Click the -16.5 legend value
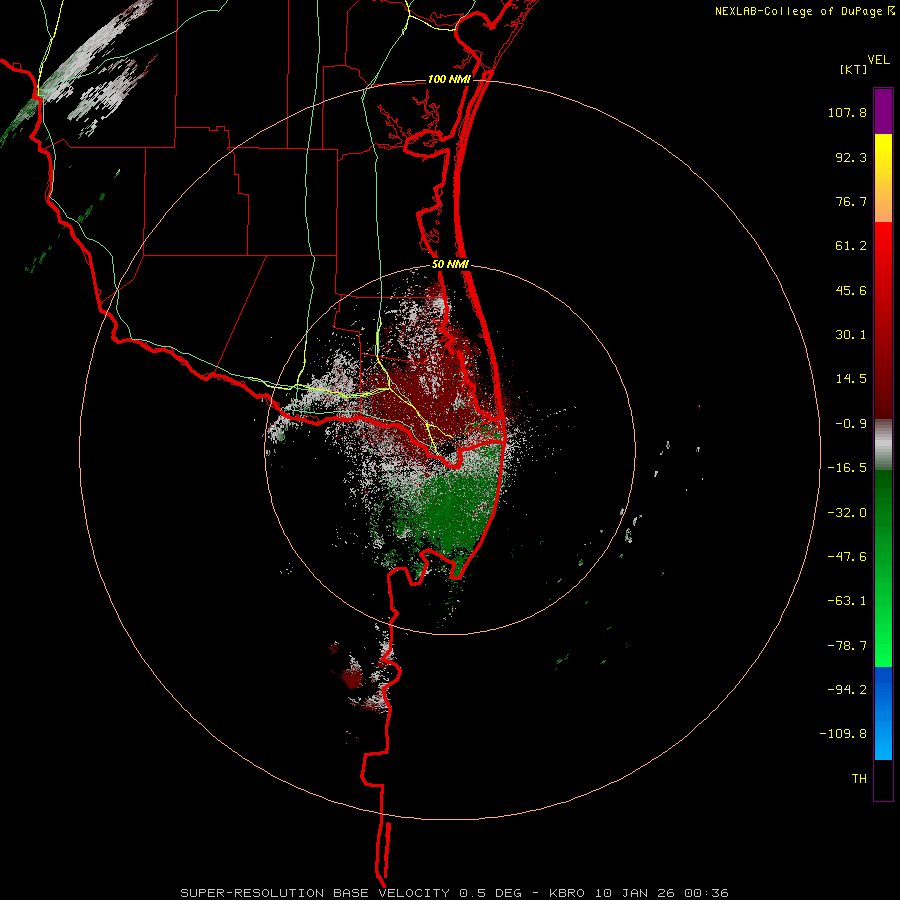The image size is (900, 900). 847,468
